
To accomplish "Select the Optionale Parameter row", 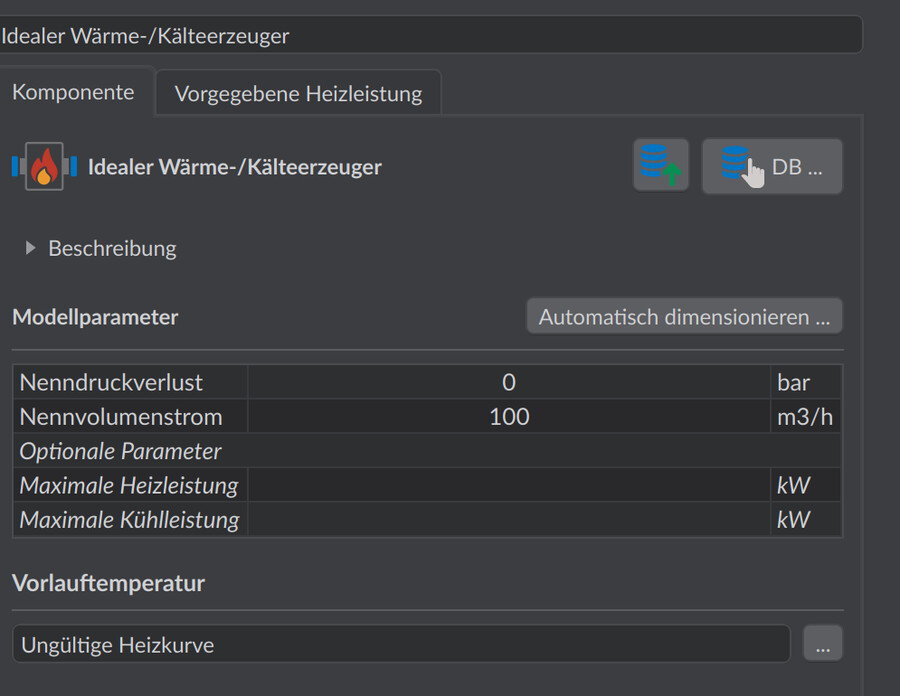I will (x=427, y=451).
